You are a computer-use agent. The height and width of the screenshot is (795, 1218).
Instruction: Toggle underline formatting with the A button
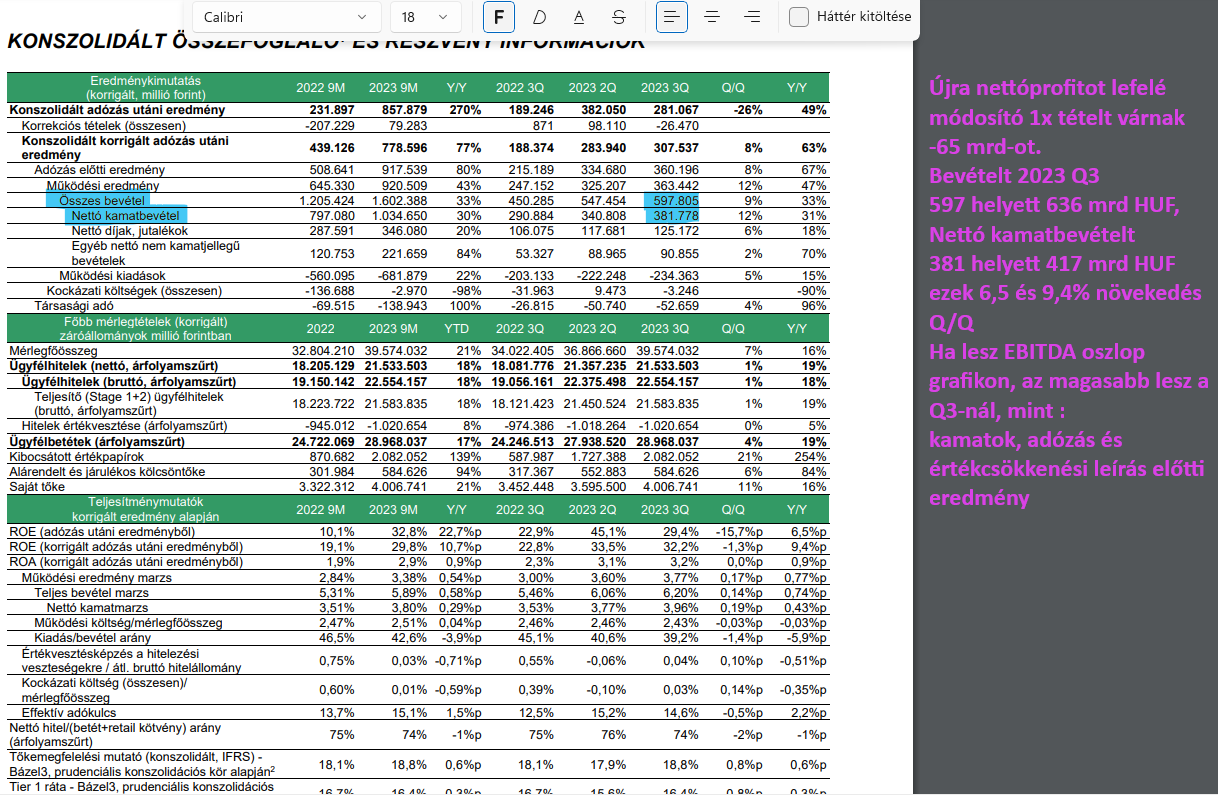579,17
